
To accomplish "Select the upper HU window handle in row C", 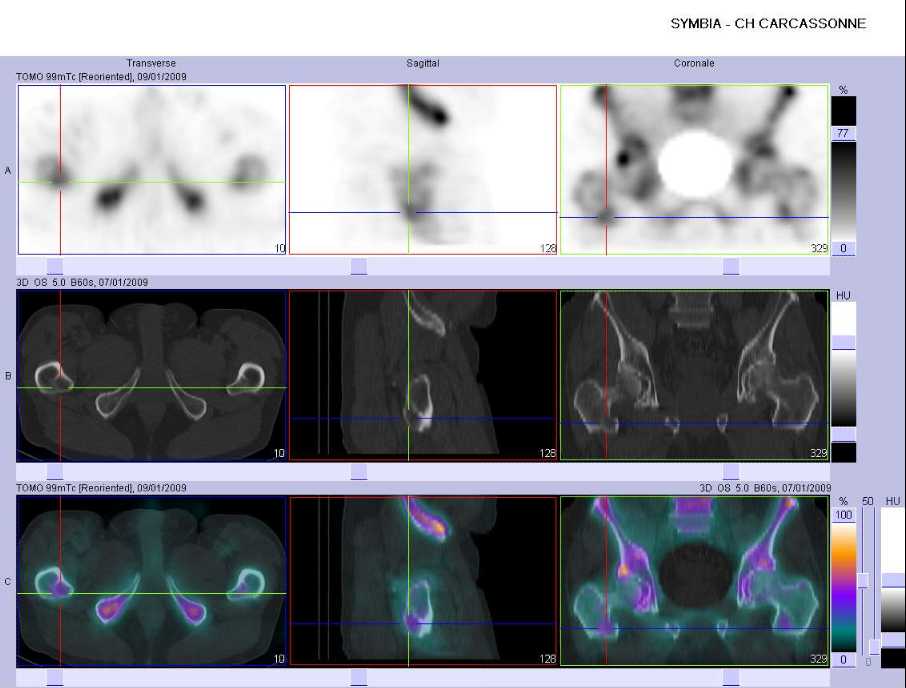I will tap(893, 581).
